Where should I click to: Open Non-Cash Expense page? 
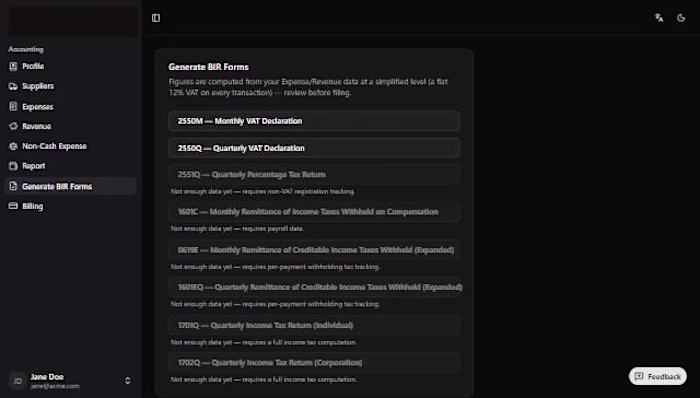click(71, 146)
